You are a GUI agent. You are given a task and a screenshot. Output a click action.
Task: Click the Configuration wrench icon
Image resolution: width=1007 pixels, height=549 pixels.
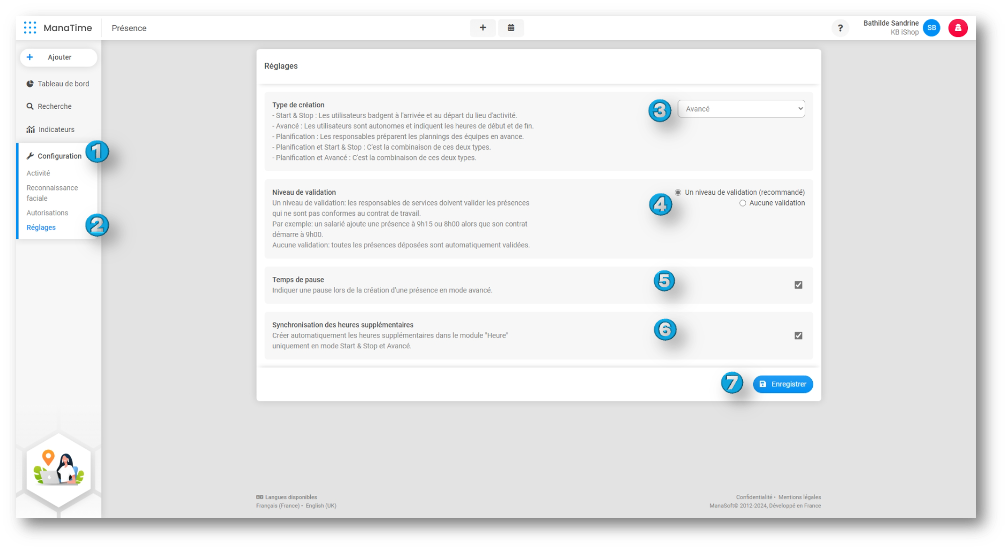30,156
